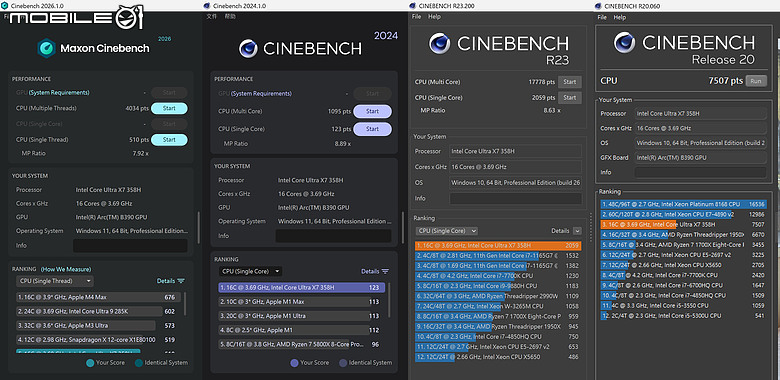Open the System Requirements link in Cinebench 2024

coord(261,94)
